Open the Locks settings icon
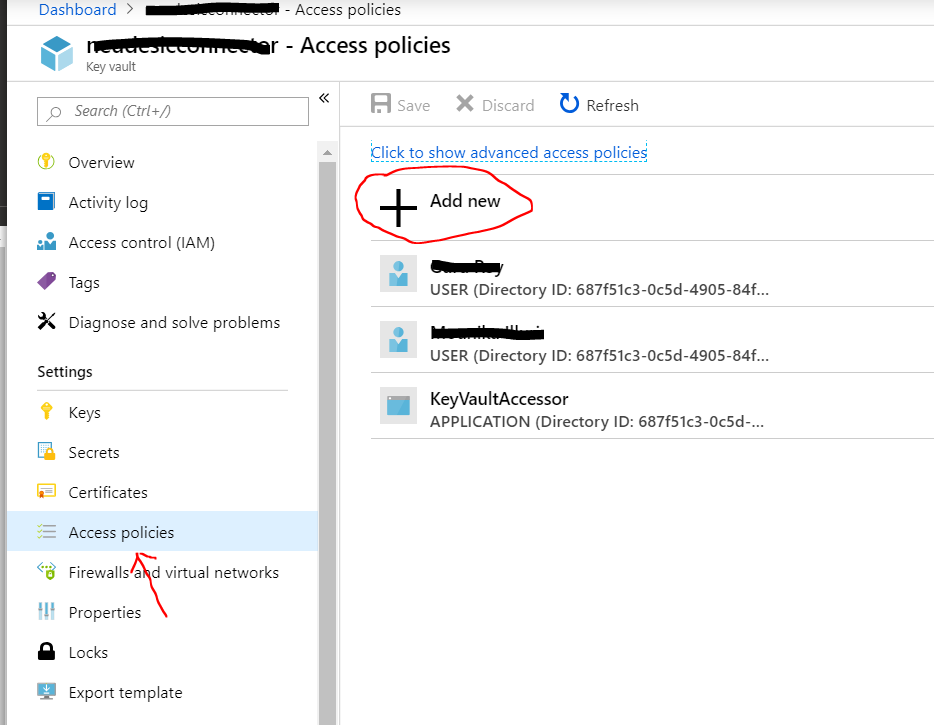This screenshot has width=934, height=725. [x=46, y=652]
